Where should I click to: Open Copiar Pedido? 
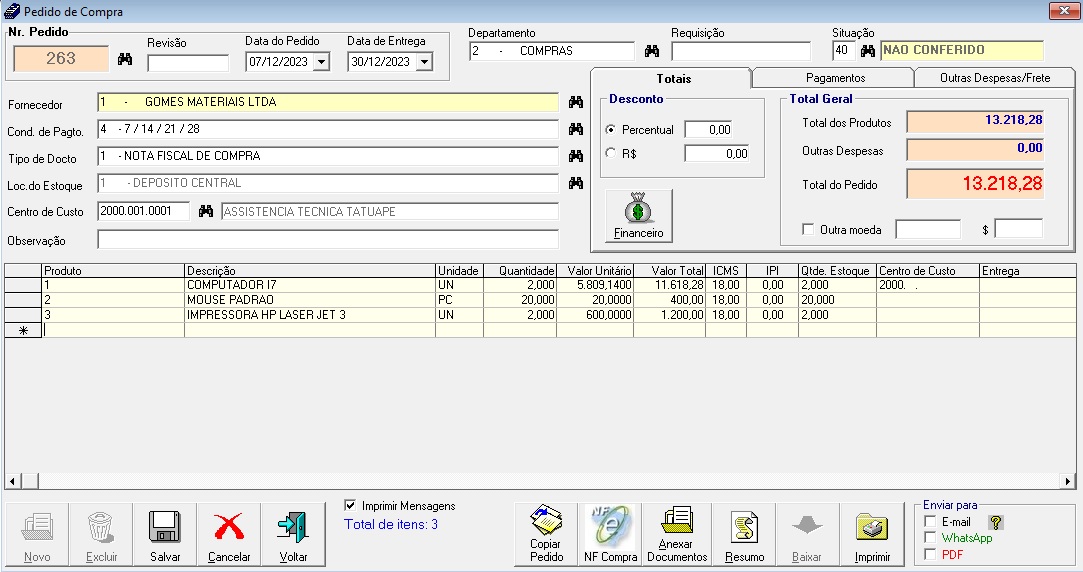coord(545,527)
